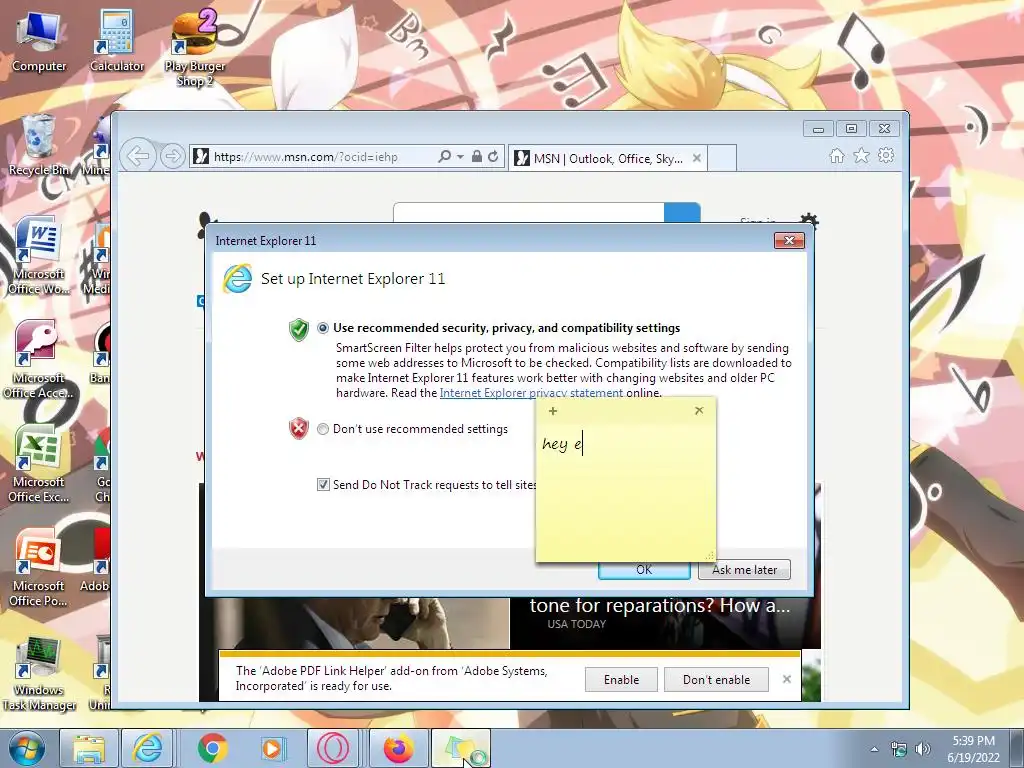Add a new sticky note with plus
This screenshot has height=768, width=1024.
coord(552,411)
